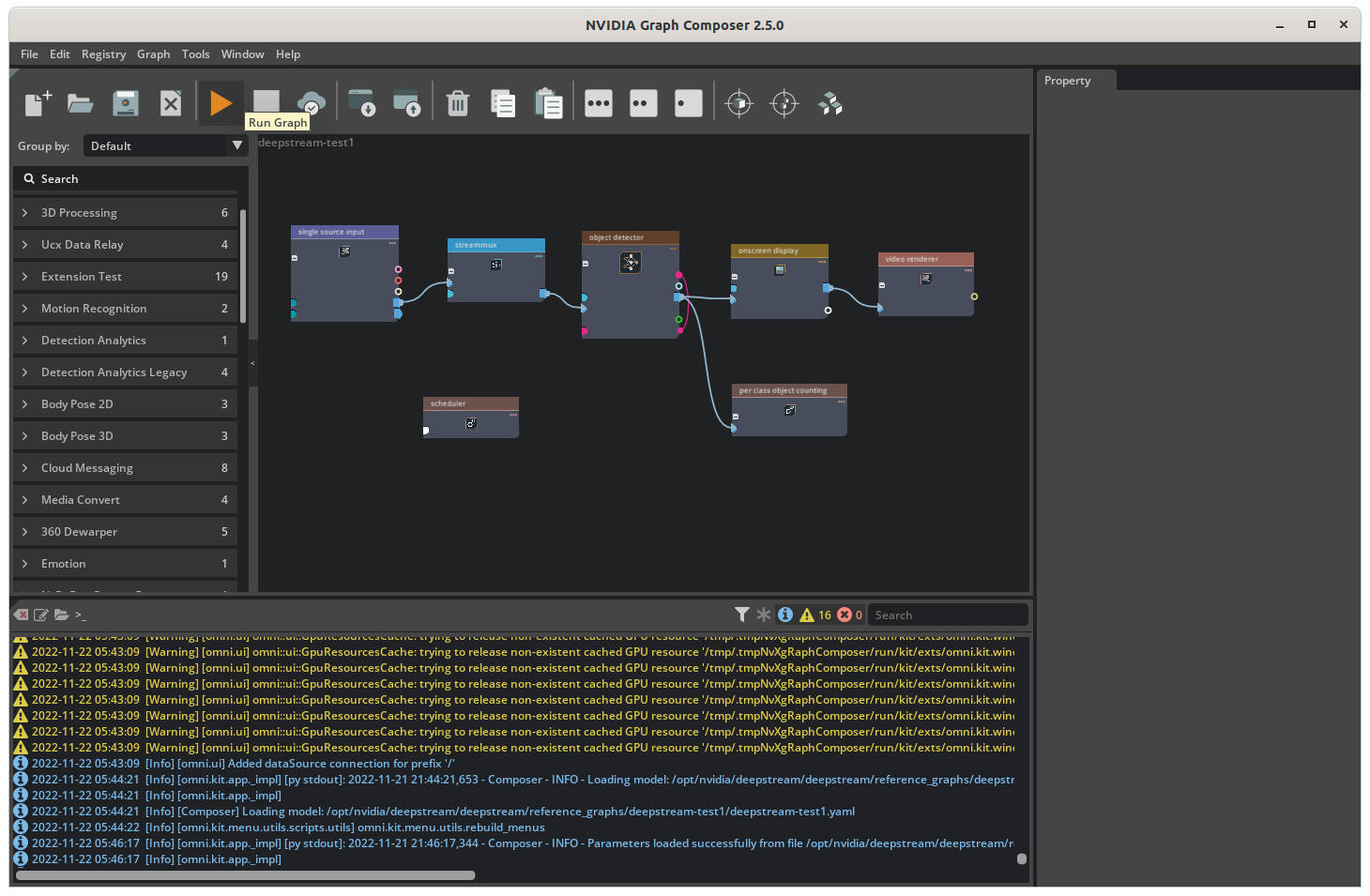Delete selection with the trash can icon

coord(458,103)
